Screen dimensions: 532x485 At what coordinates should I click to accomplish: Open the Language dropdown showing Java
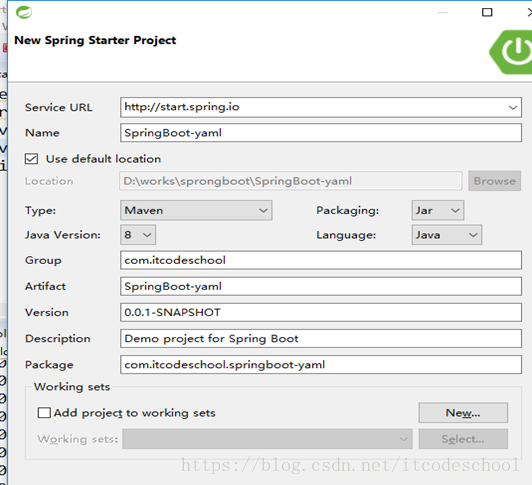click(446, 235)
